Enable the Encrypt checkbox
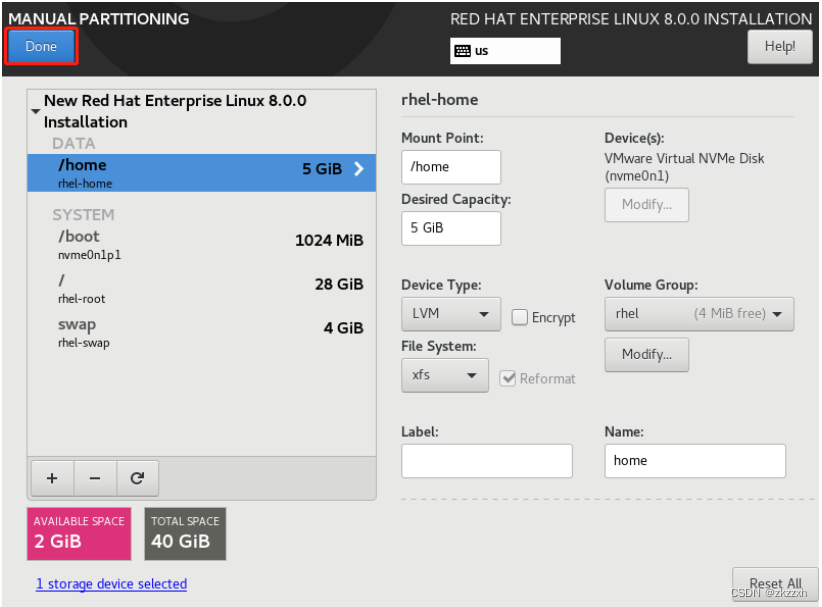 click(520, 317)
